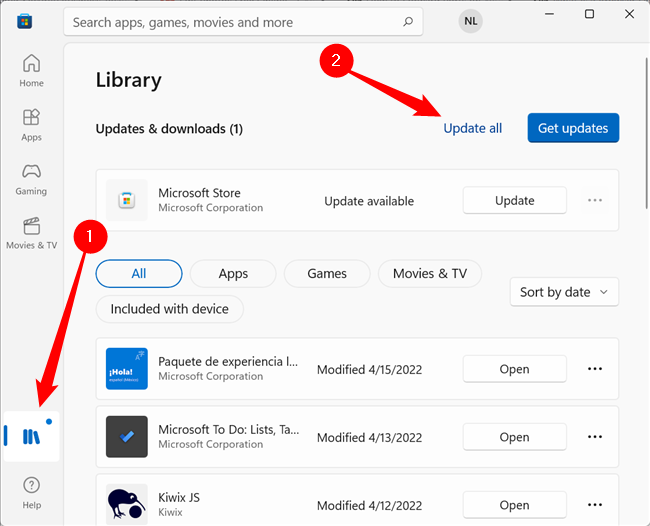650x526 pixels.
Task: Click the Get updates button
Action: 573,128
